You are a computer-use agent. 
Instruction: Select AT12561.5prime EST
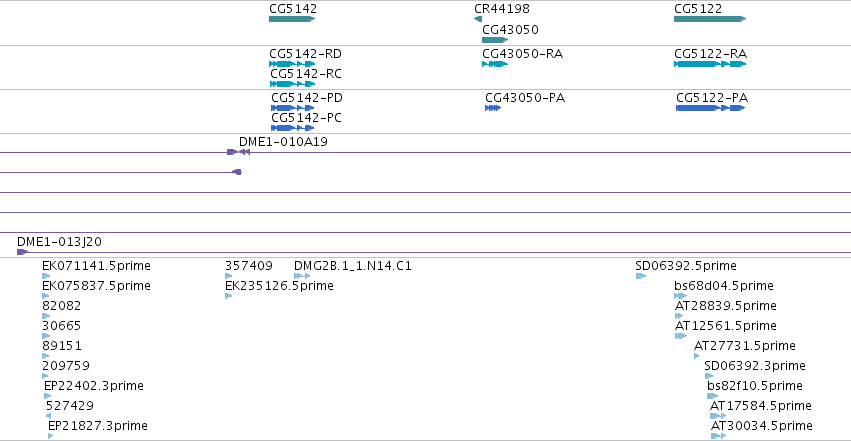pyautogui.click(x=726, y=326)
